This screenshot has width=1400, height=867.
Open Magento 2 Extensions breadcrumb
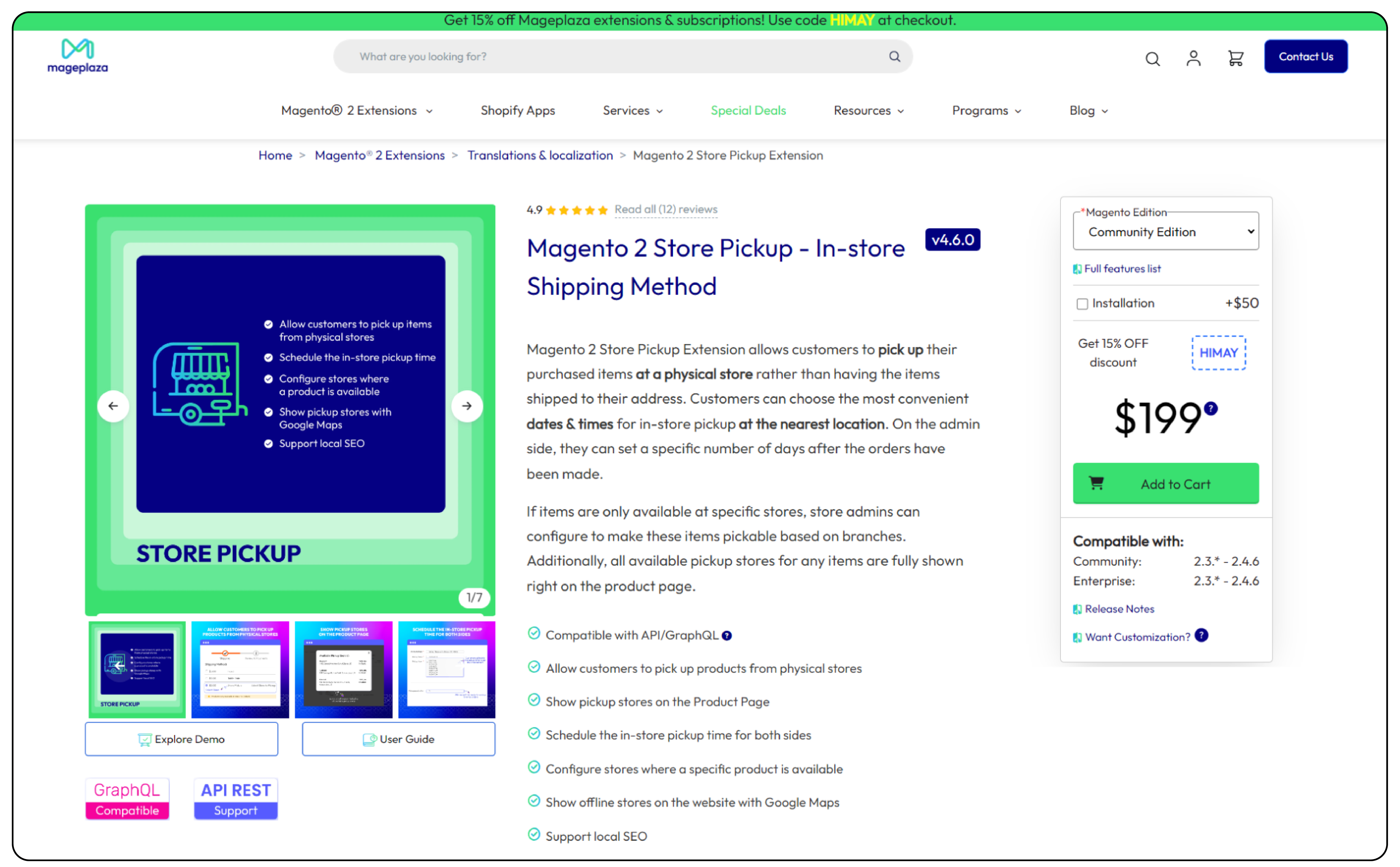coord(379,155)
